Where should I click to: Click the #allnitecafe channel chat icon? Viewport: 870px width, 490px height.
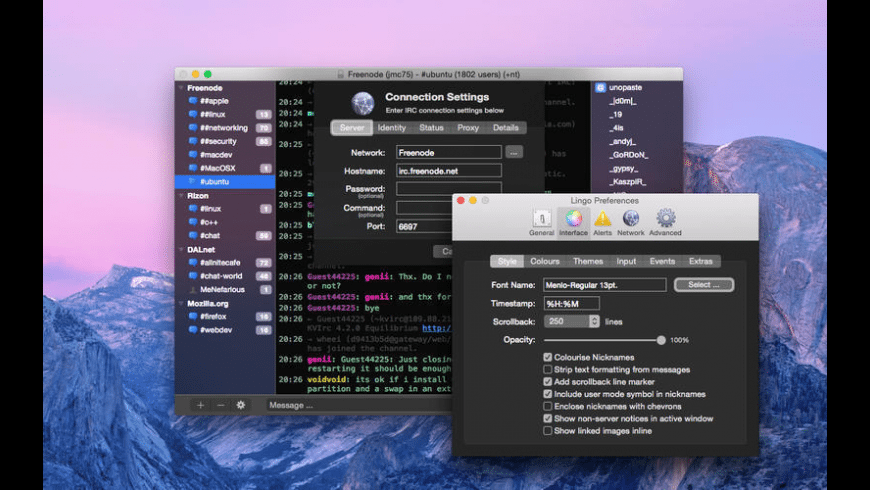point(193,262)
